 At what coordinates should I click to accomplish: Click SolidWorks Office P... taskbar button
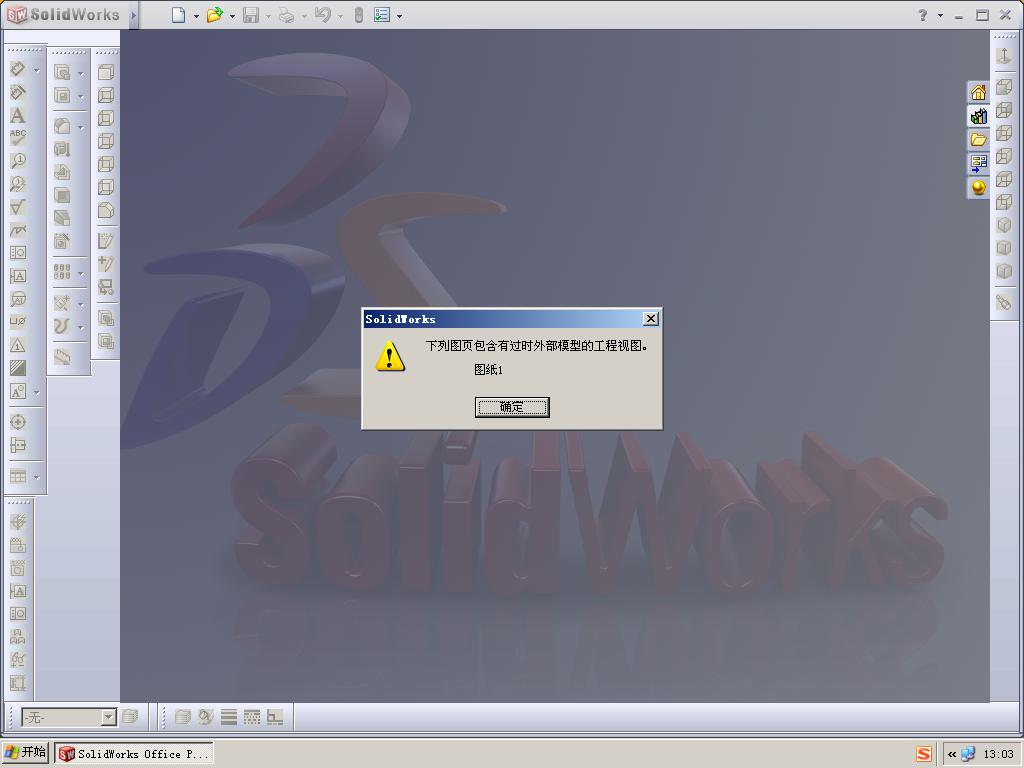pos(134,754)
